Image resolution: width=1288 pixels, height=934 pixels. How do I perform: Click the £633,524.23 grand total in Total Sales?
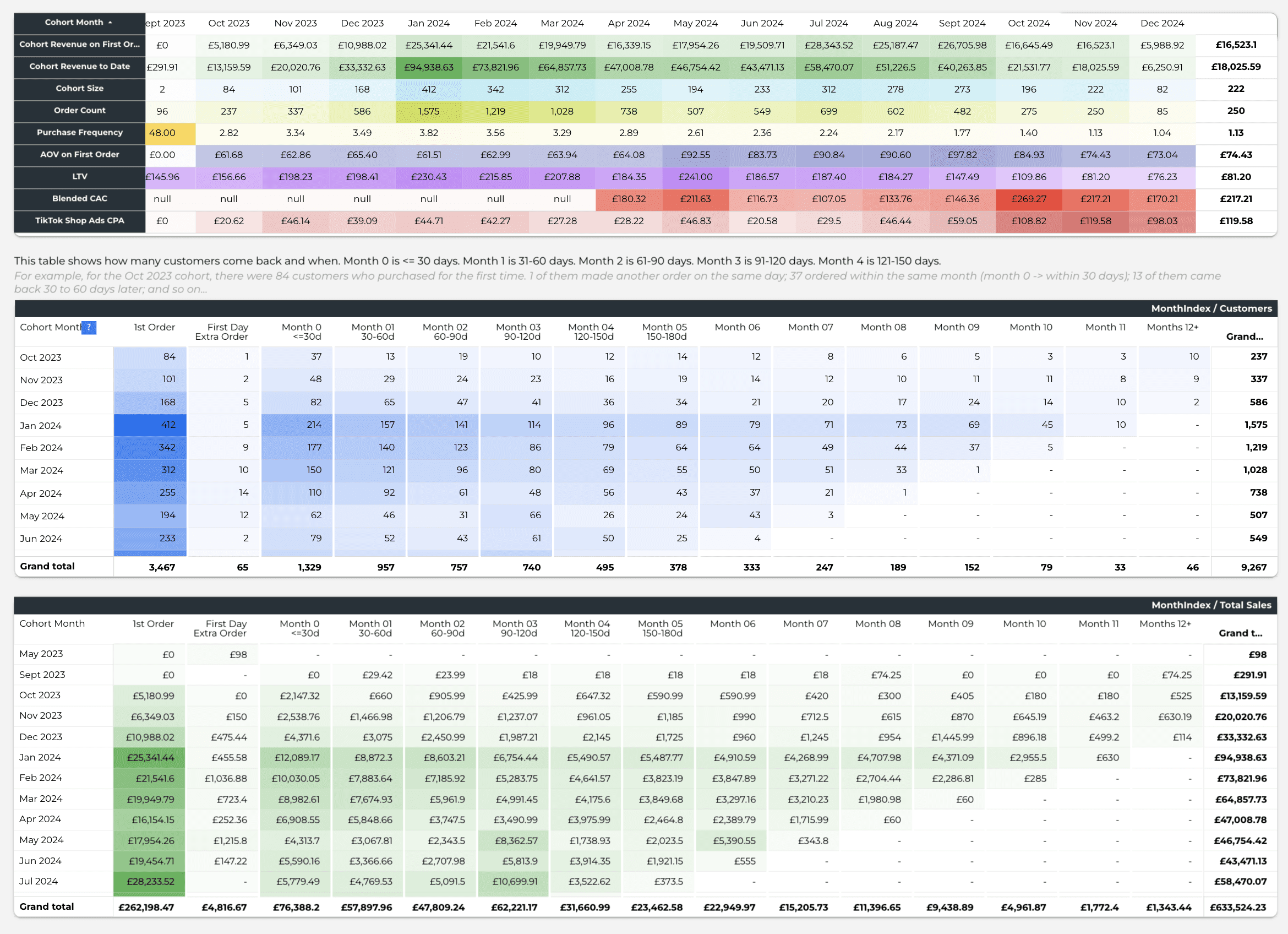coord(1238,908)
